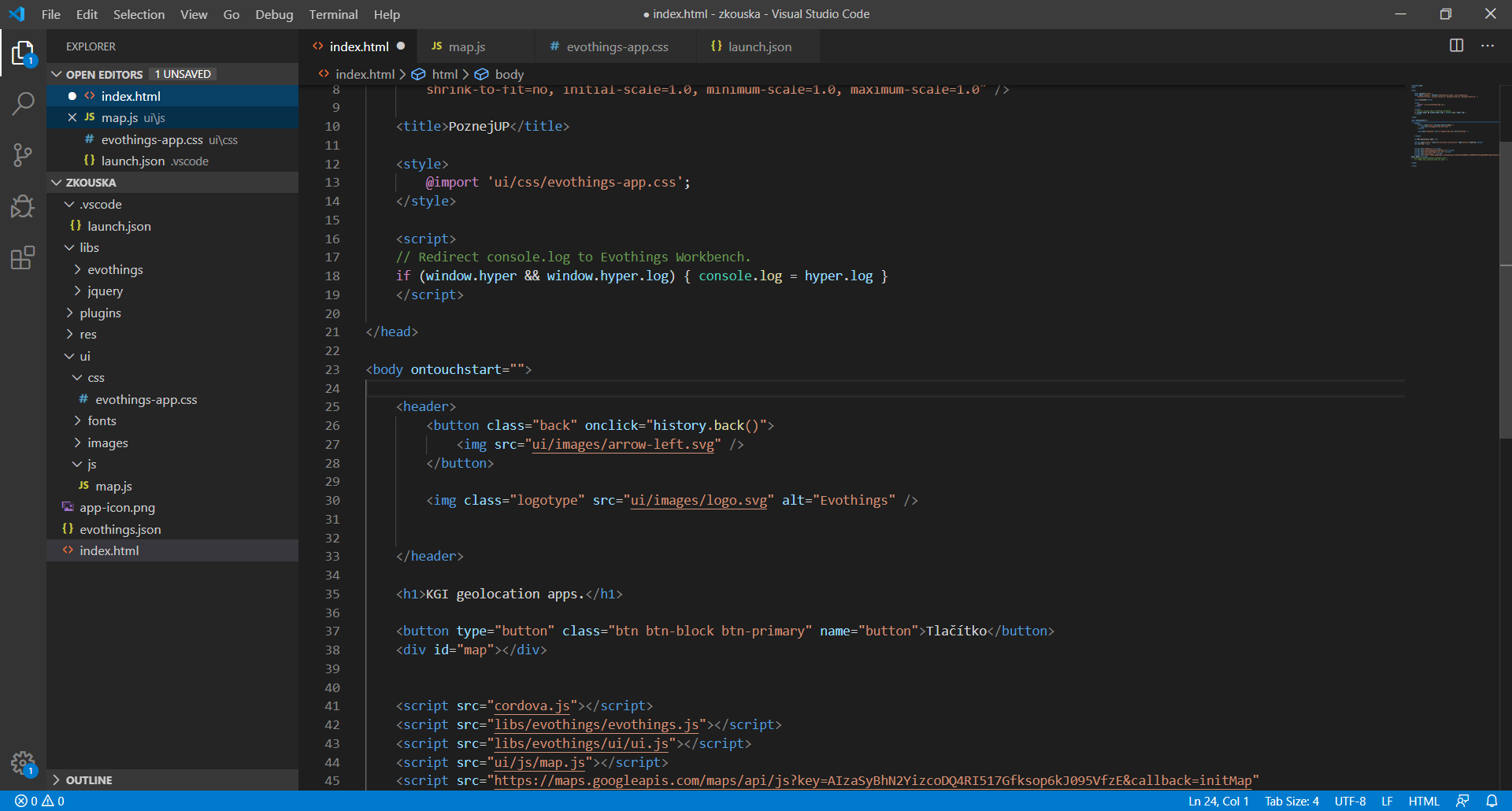Click the JS icon of map.js in tree
Viewport: 1512px width, 811px height.
coord(83,486)
